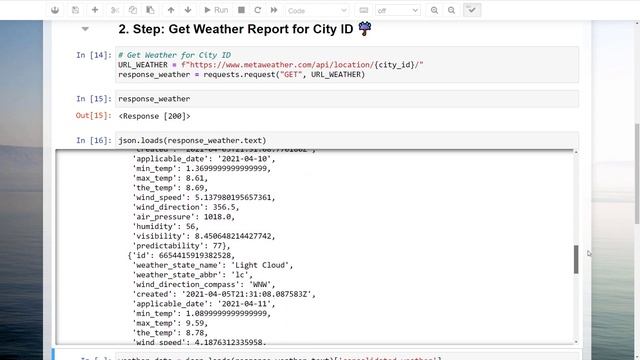Restart kernel and run all cells
The image size is (640, 360).
[x=274, y=10]
